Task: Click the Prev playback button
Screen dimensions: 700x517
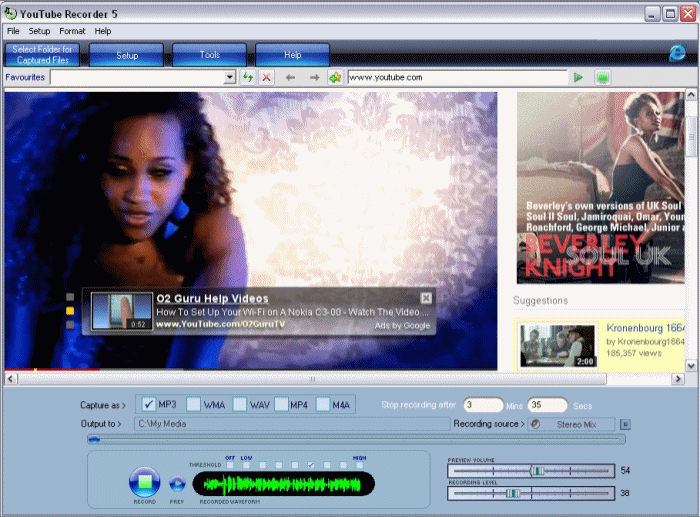Action: (177, 484)
